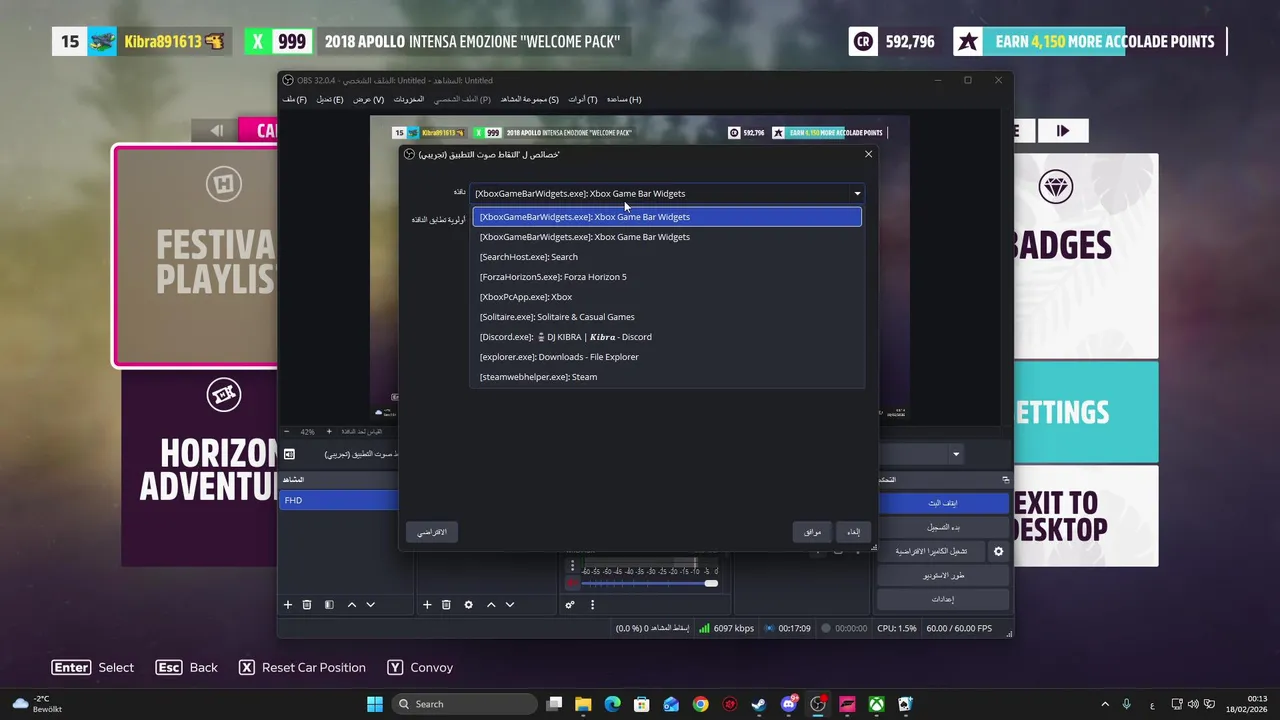The image size is (1280, 720).
Task: Click the CPU: 1.5% status bar entry
Action: pos(896,628)
